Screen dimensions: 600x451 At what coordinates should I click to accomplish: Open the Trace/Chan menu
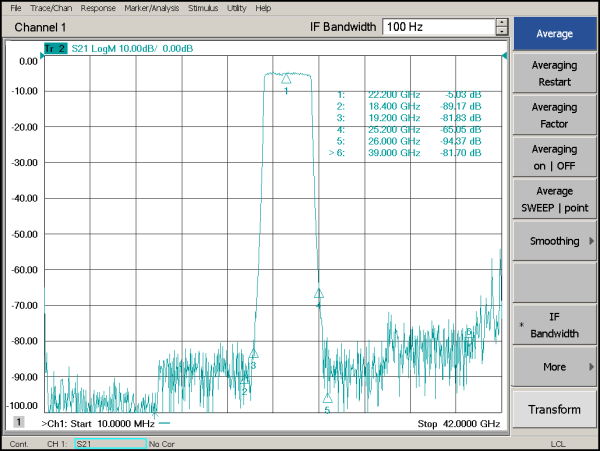click(x=51, y=8)
